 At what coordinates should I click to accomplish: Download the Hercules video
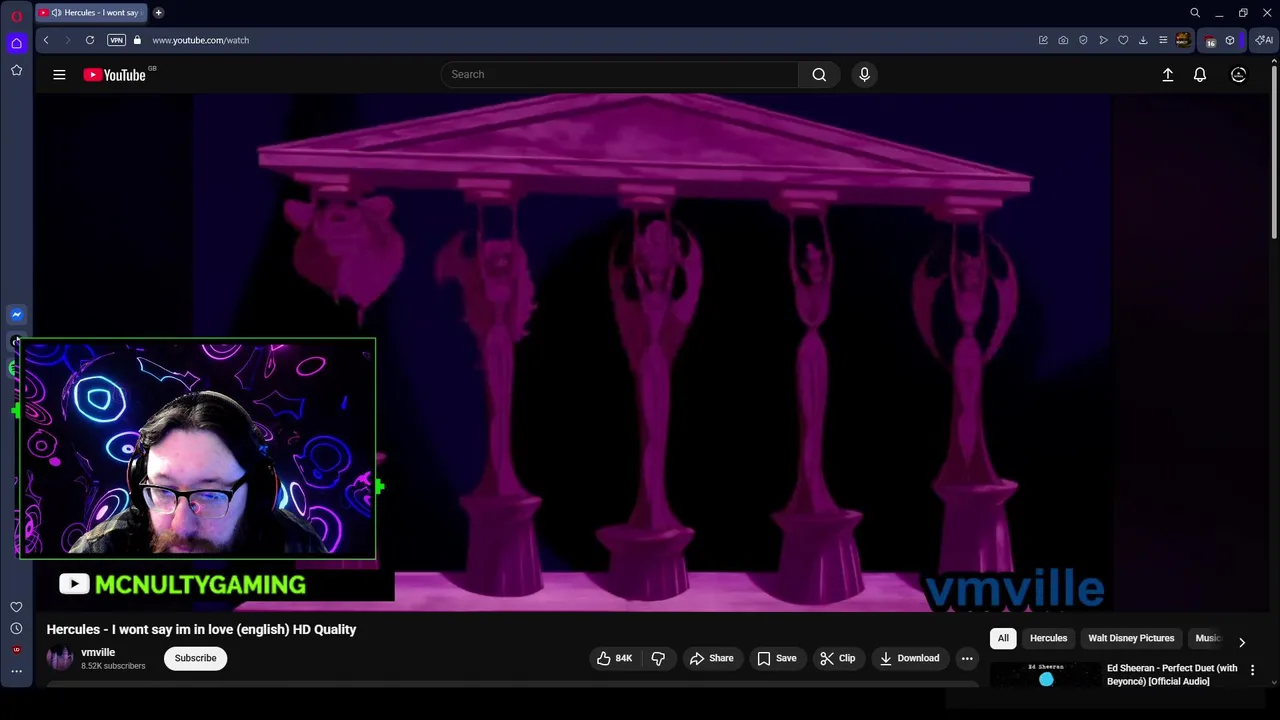[x=910, y=658]
